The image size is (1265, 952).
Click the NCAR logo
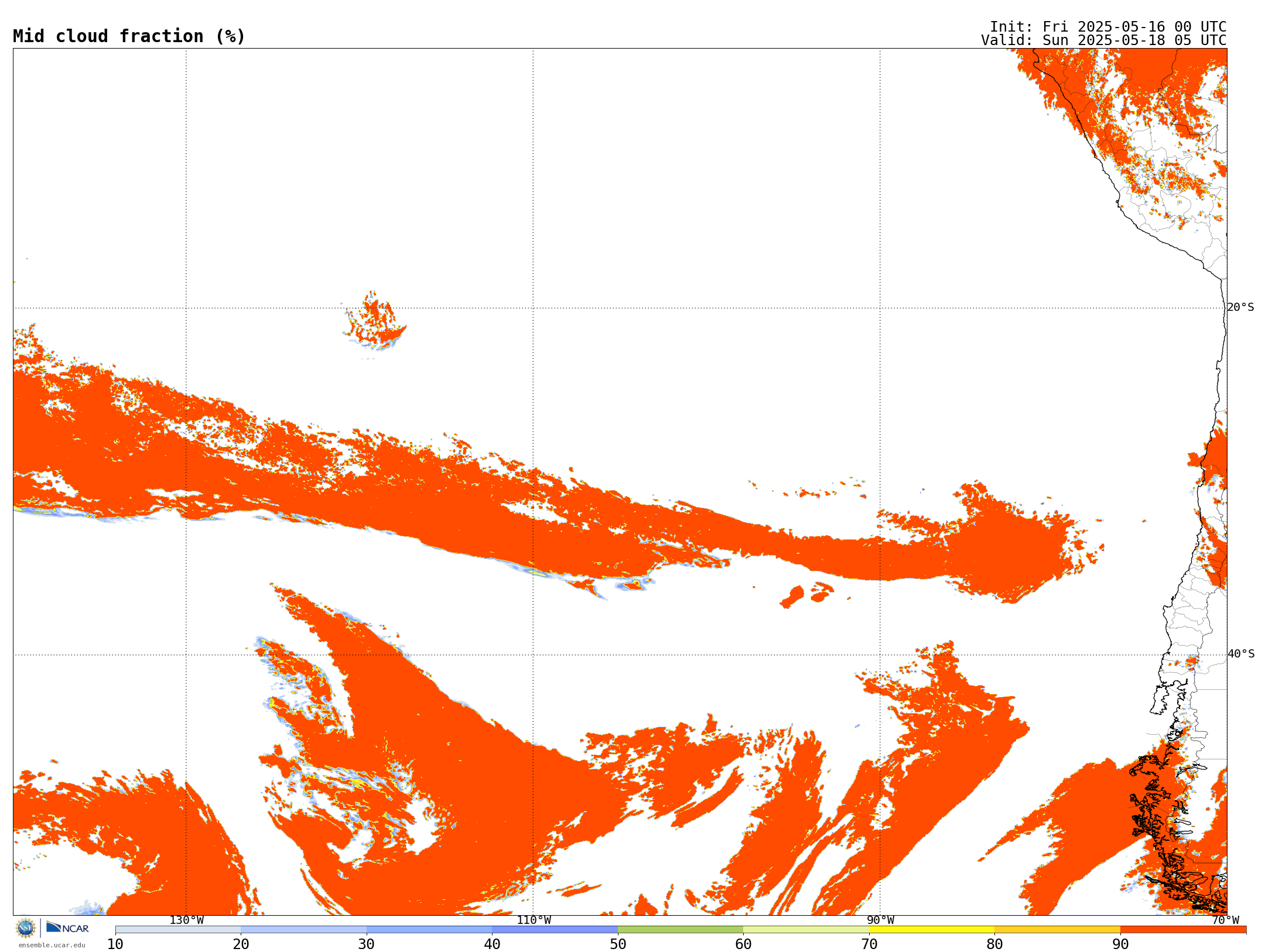tap(67, 928)
